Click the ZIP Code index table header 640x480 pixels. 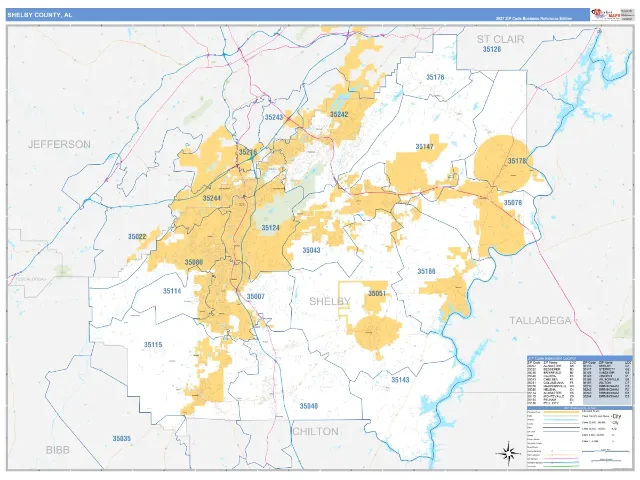(579, 358)
